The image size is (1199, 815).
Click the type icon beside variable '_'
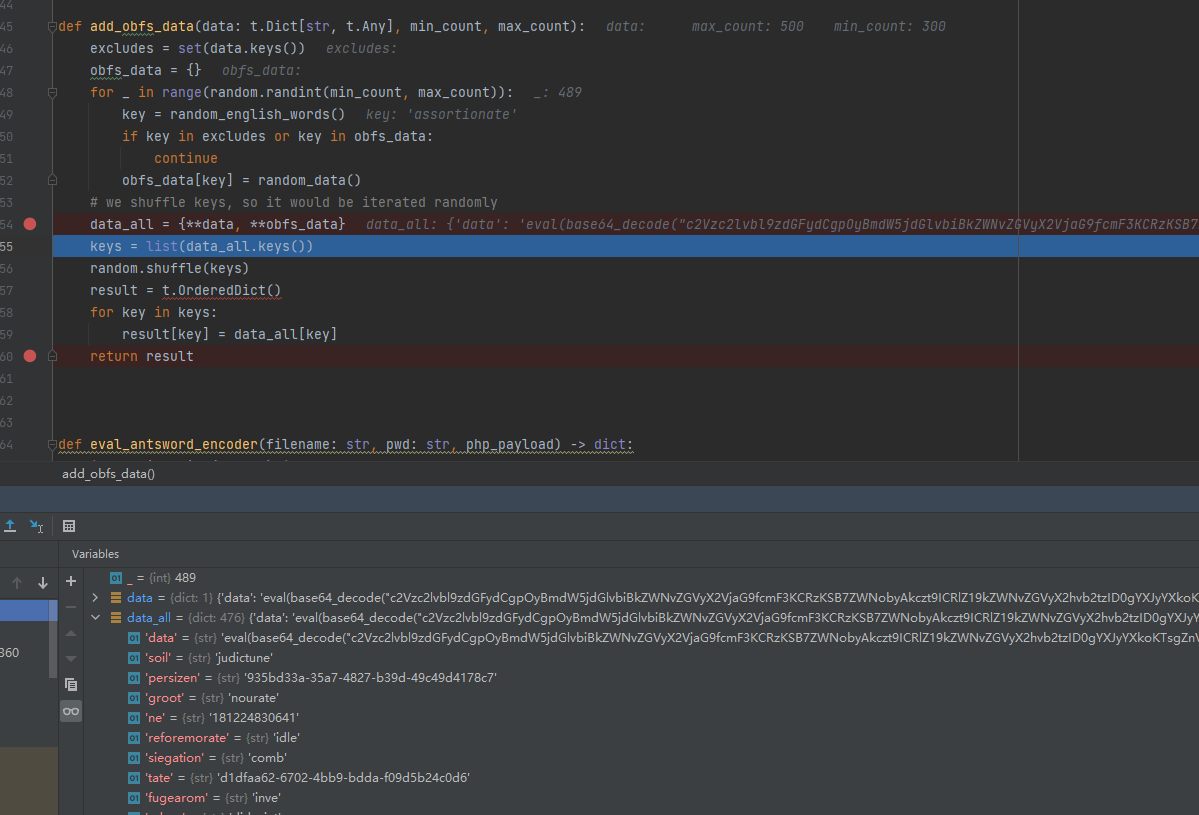tap(115, 578)
